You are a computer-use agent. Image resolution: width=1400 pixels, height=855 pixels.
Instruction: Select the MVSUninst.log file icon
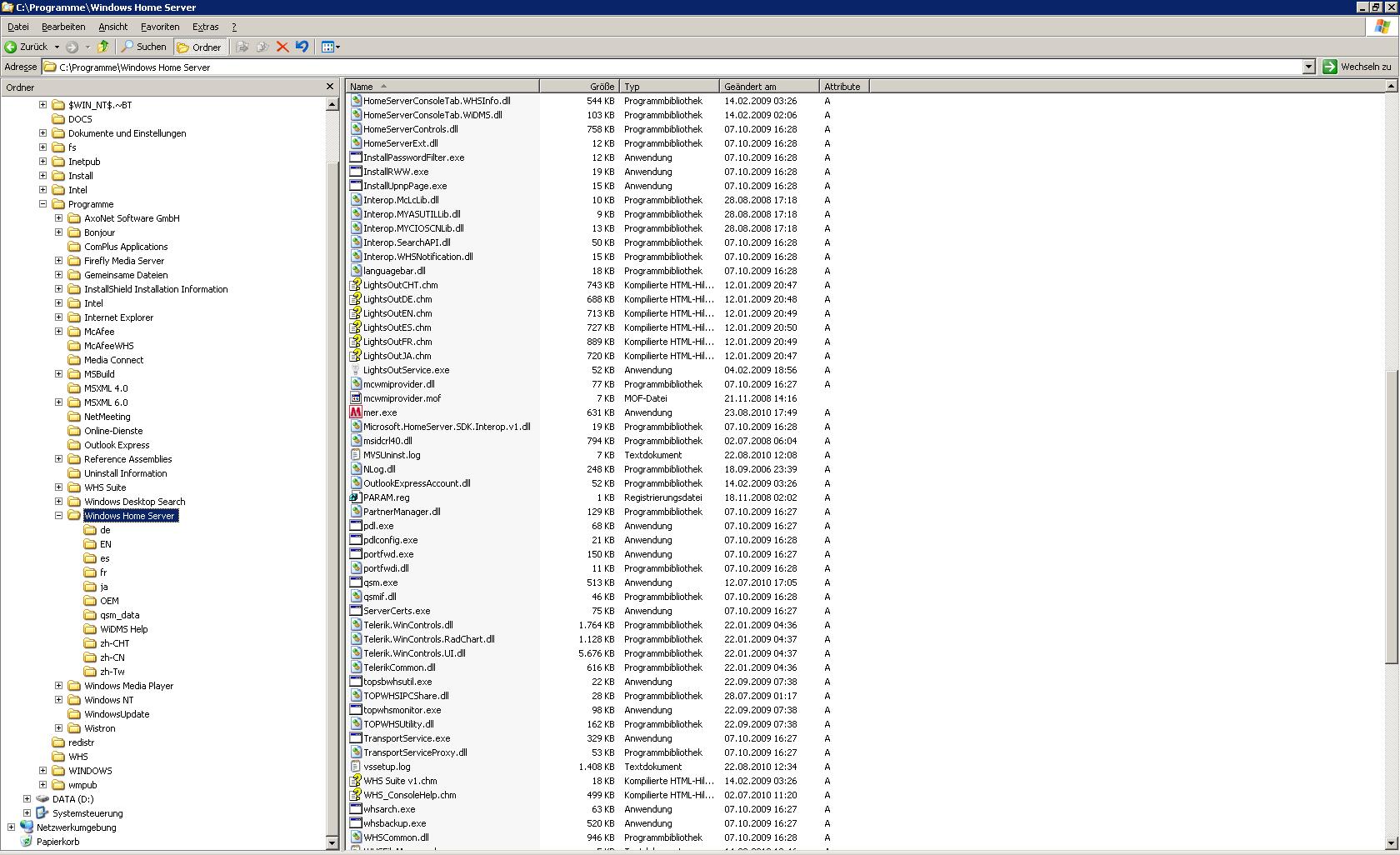tap(356, 455)
